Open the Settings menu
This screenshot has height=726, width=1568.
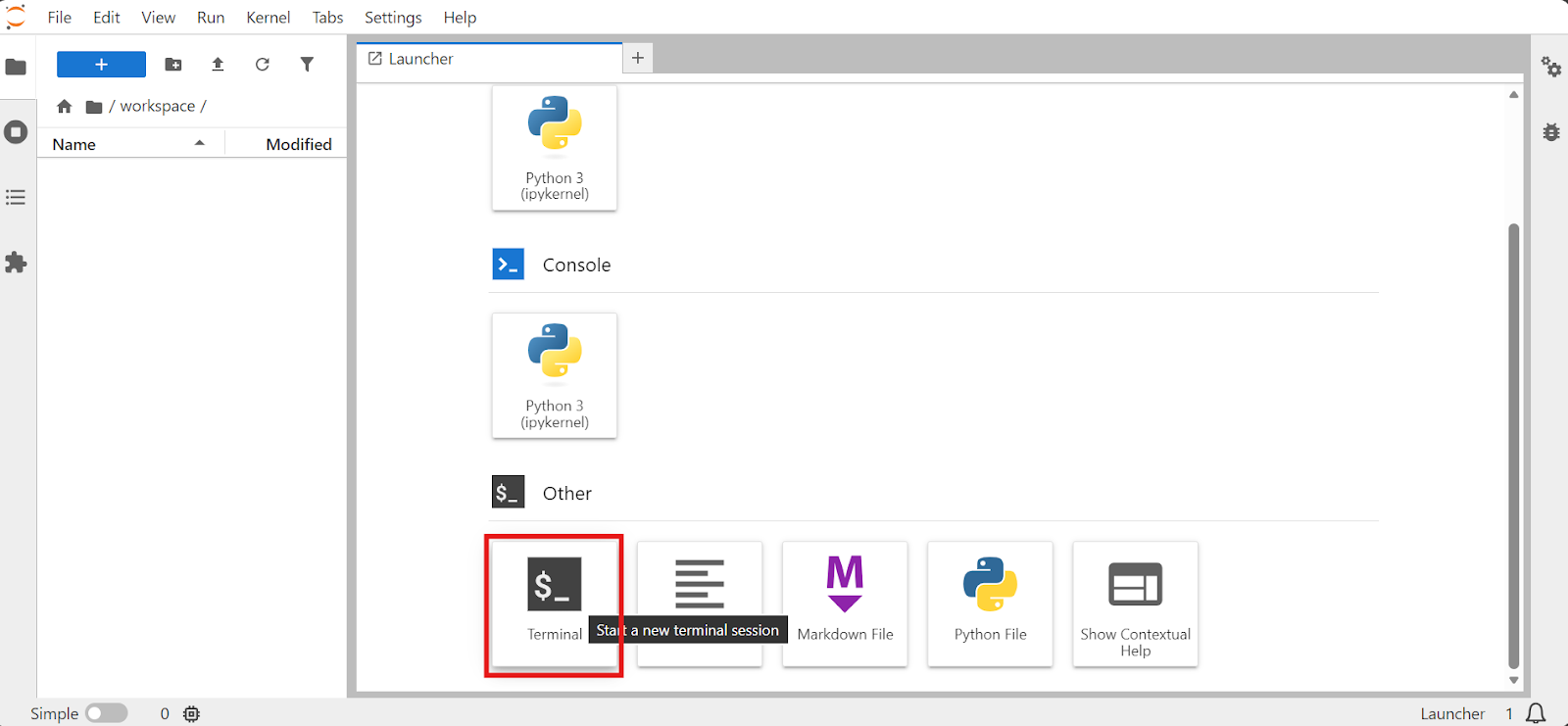coord(393,18)
